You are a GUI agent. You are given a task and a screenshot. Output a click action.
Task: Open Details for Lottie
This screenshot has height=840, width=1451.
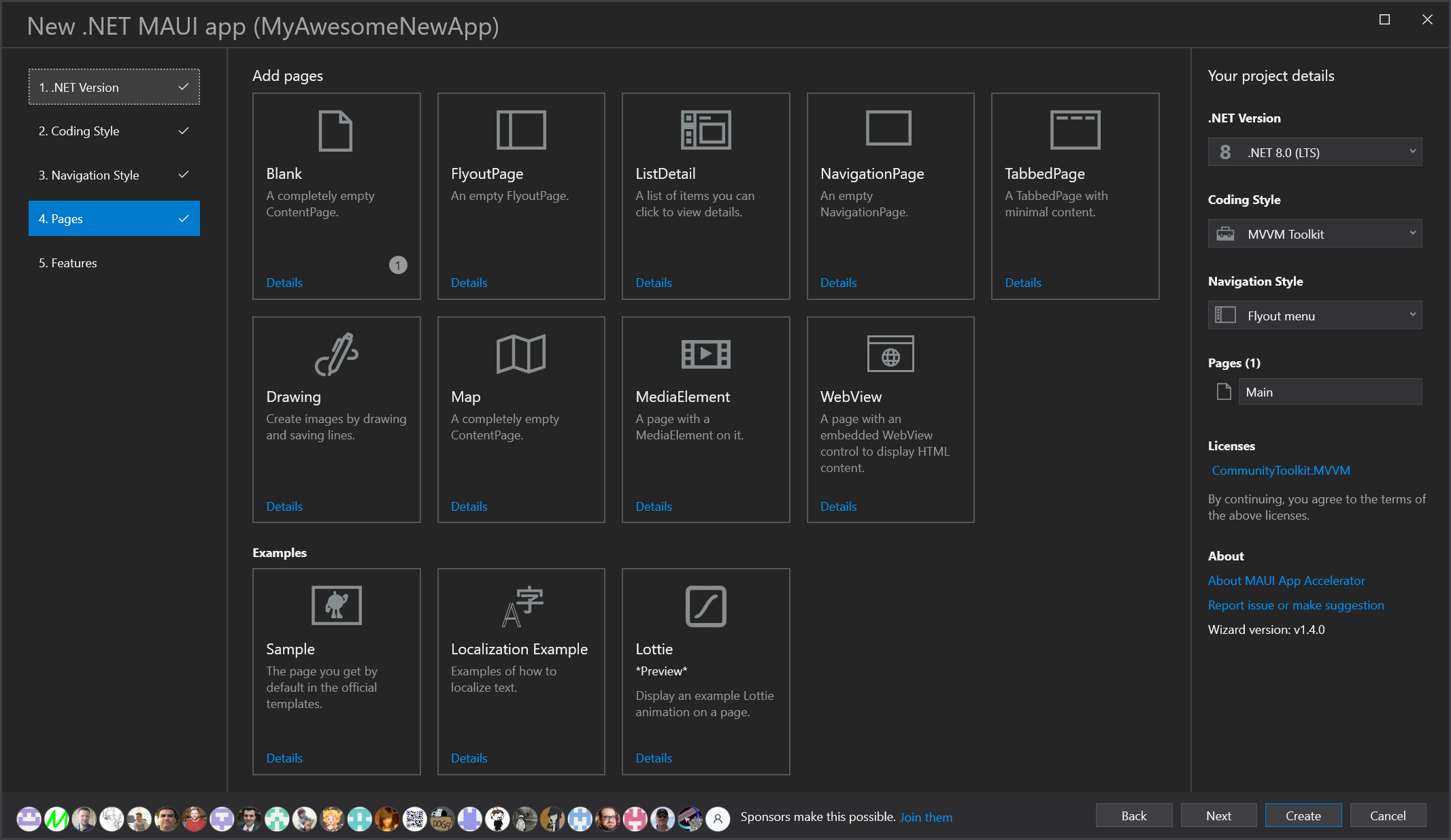pyautogui.click(x=654, y=758)
